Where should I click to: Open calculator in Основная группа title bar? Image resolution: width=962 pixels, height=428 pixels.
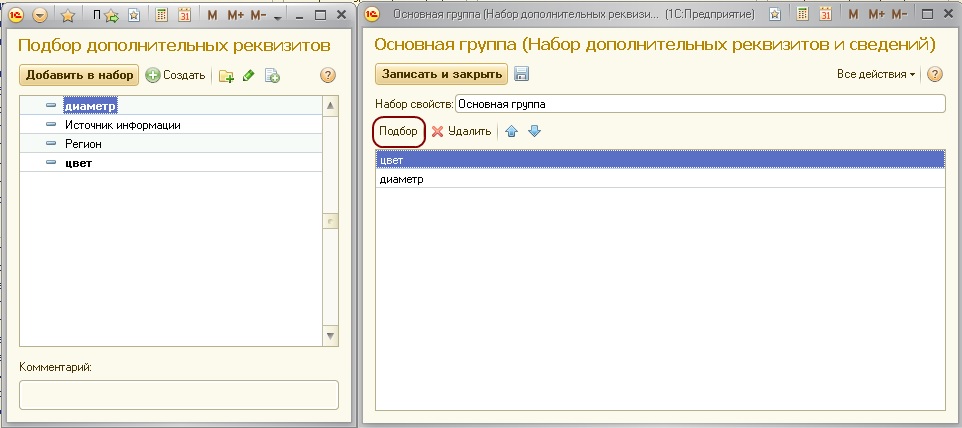(x=803, y=15)
